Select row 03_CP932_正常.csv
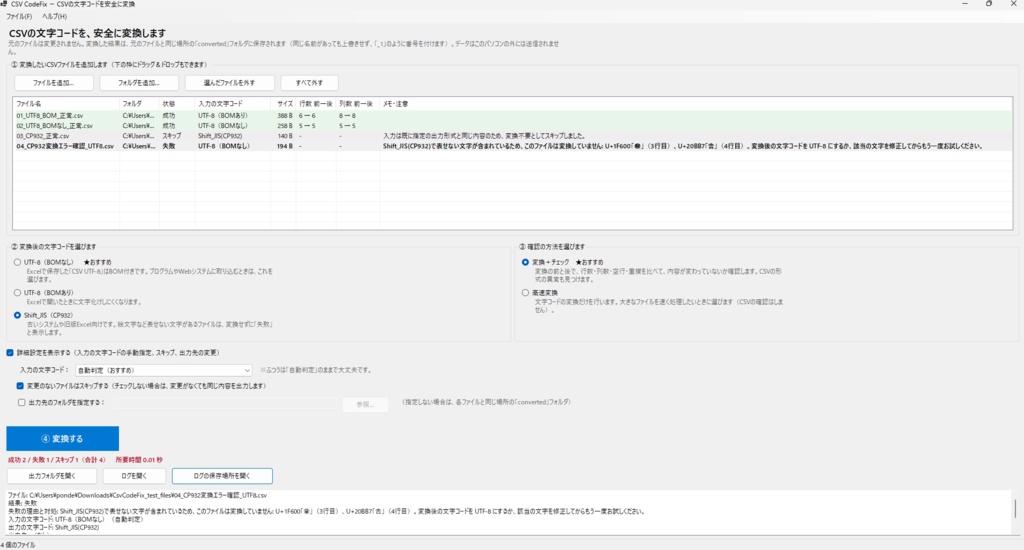 click(x=513, y=136)
